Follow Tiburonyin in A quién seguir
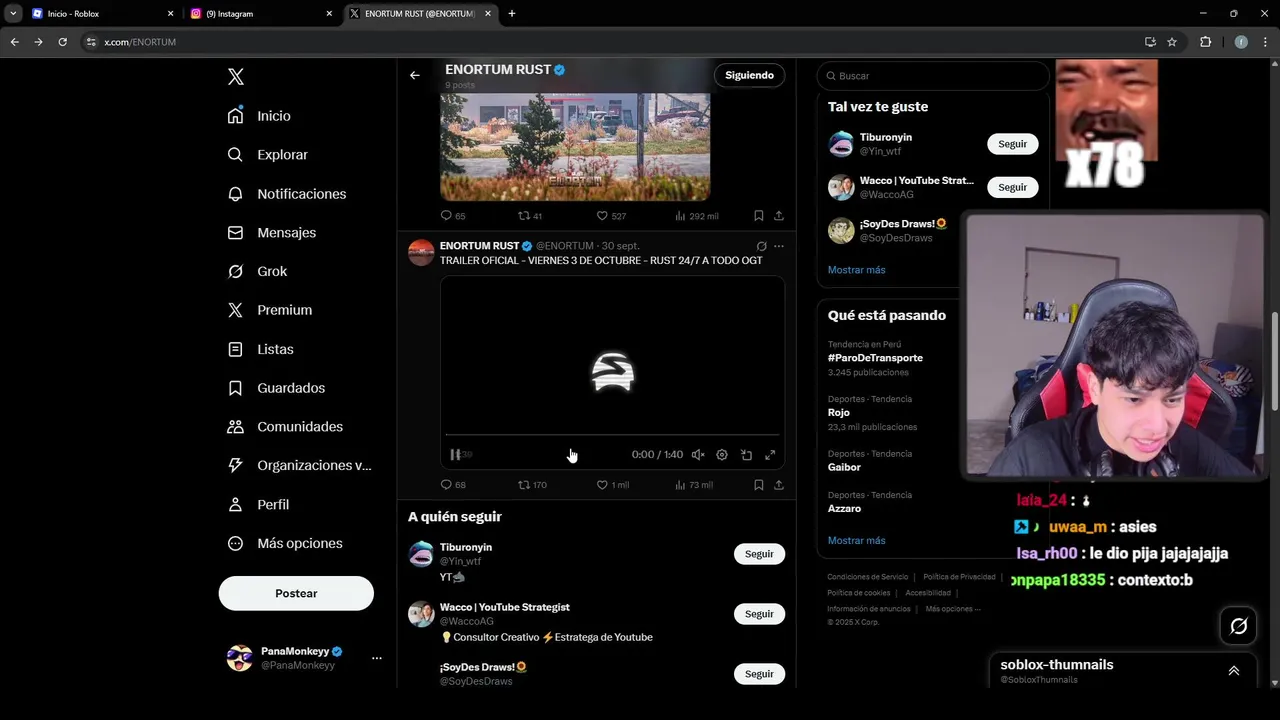This screenshot has width=1280, height=720. [x=759, y=554]
